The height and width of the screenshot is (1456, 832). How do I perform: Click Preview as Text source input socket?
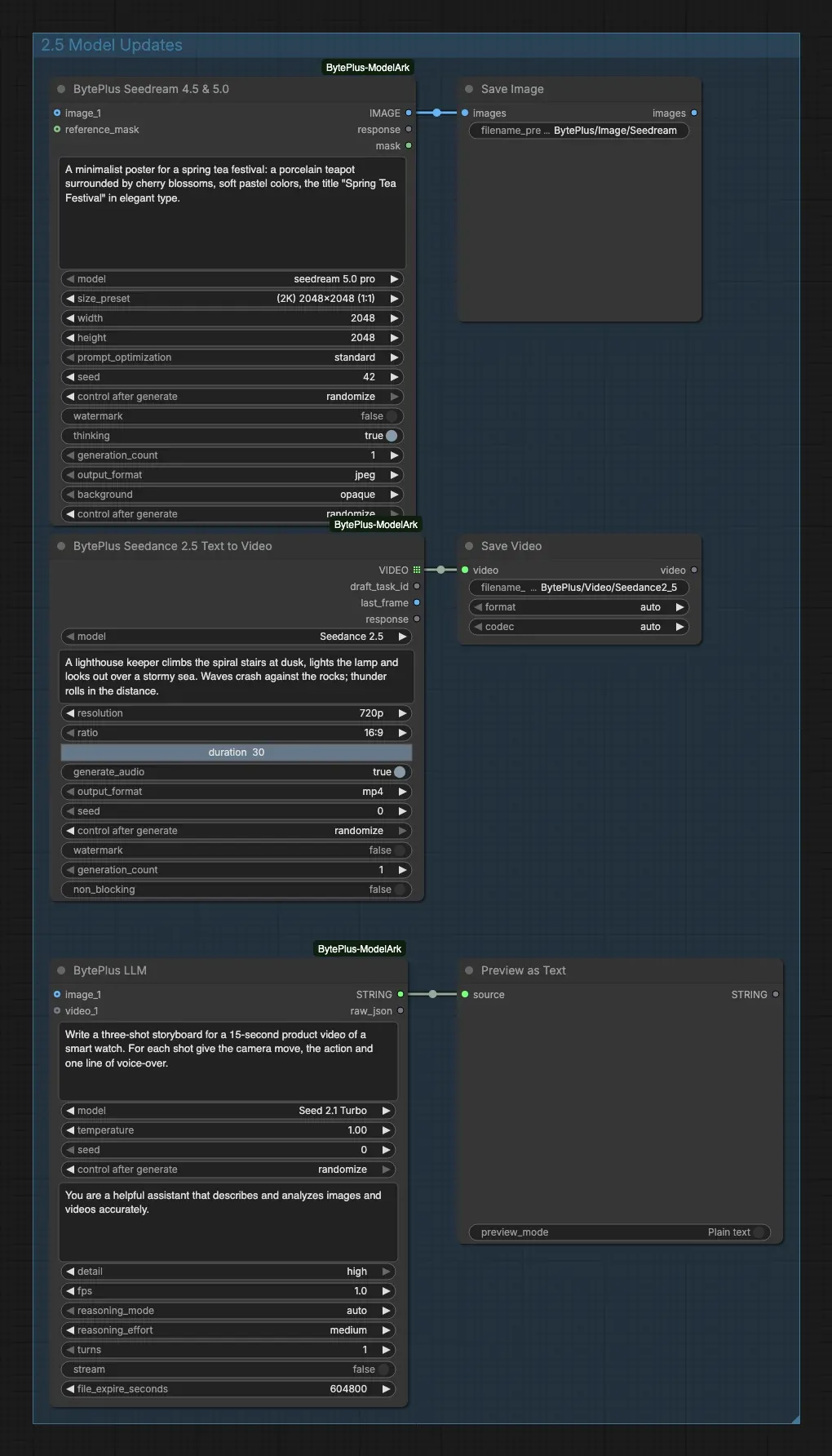coord(465,994)
